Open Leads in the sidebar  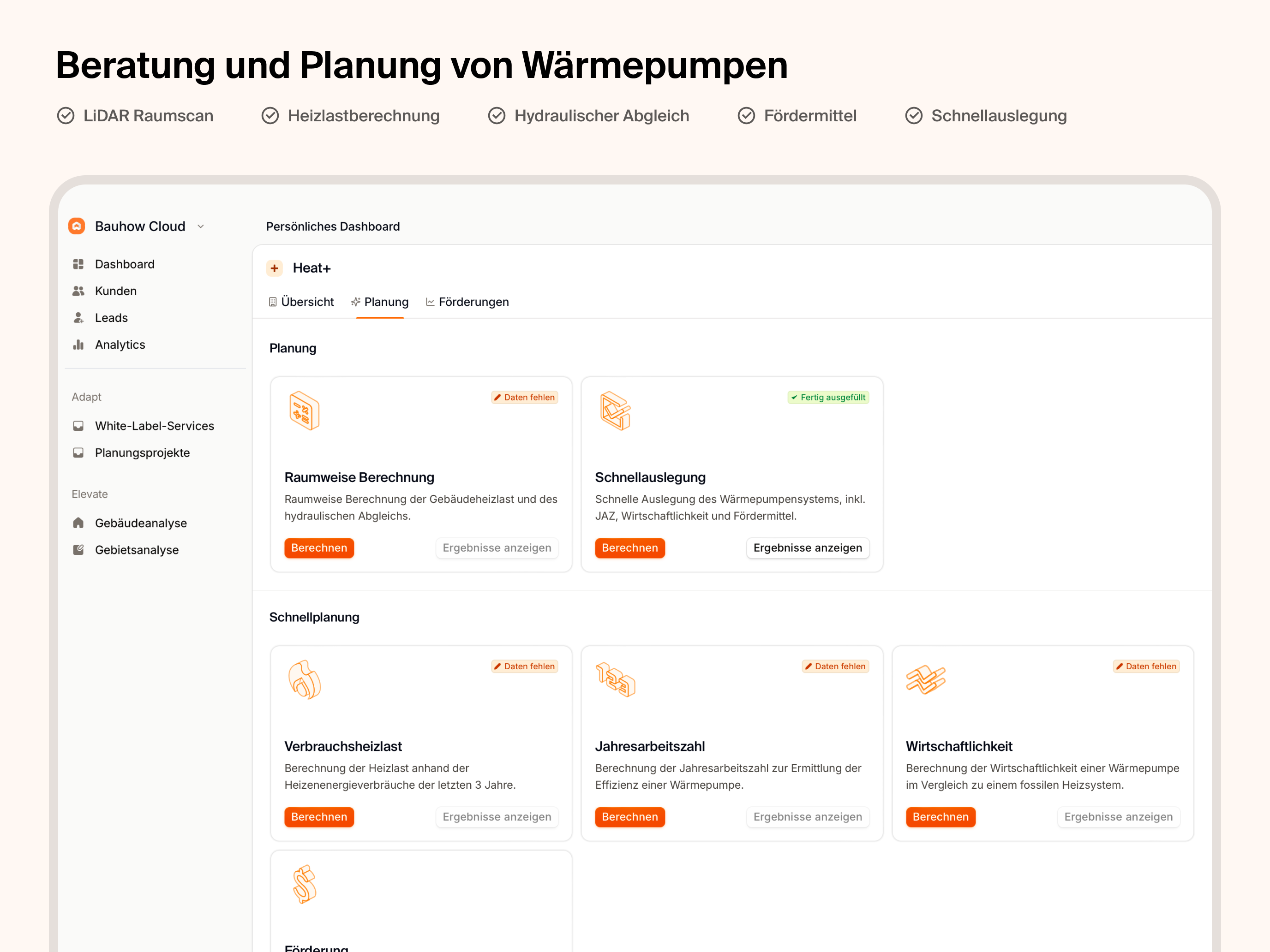[111, 318]
